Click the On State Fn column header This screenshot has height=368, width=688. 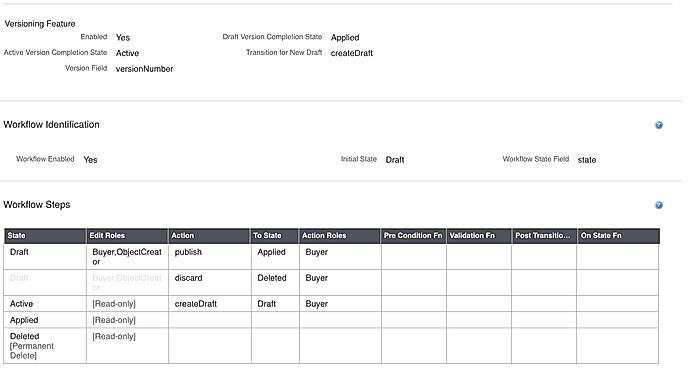tap(618, 236)
